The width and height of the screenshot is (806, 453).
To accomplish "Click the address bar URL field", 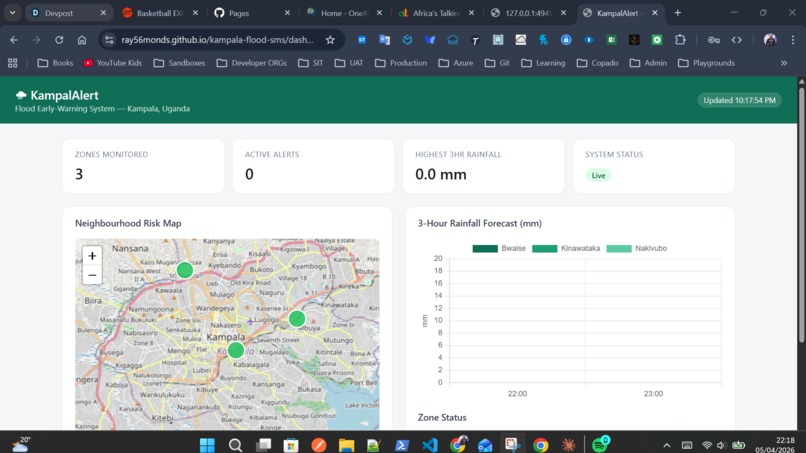I will (x=217, y=40).
